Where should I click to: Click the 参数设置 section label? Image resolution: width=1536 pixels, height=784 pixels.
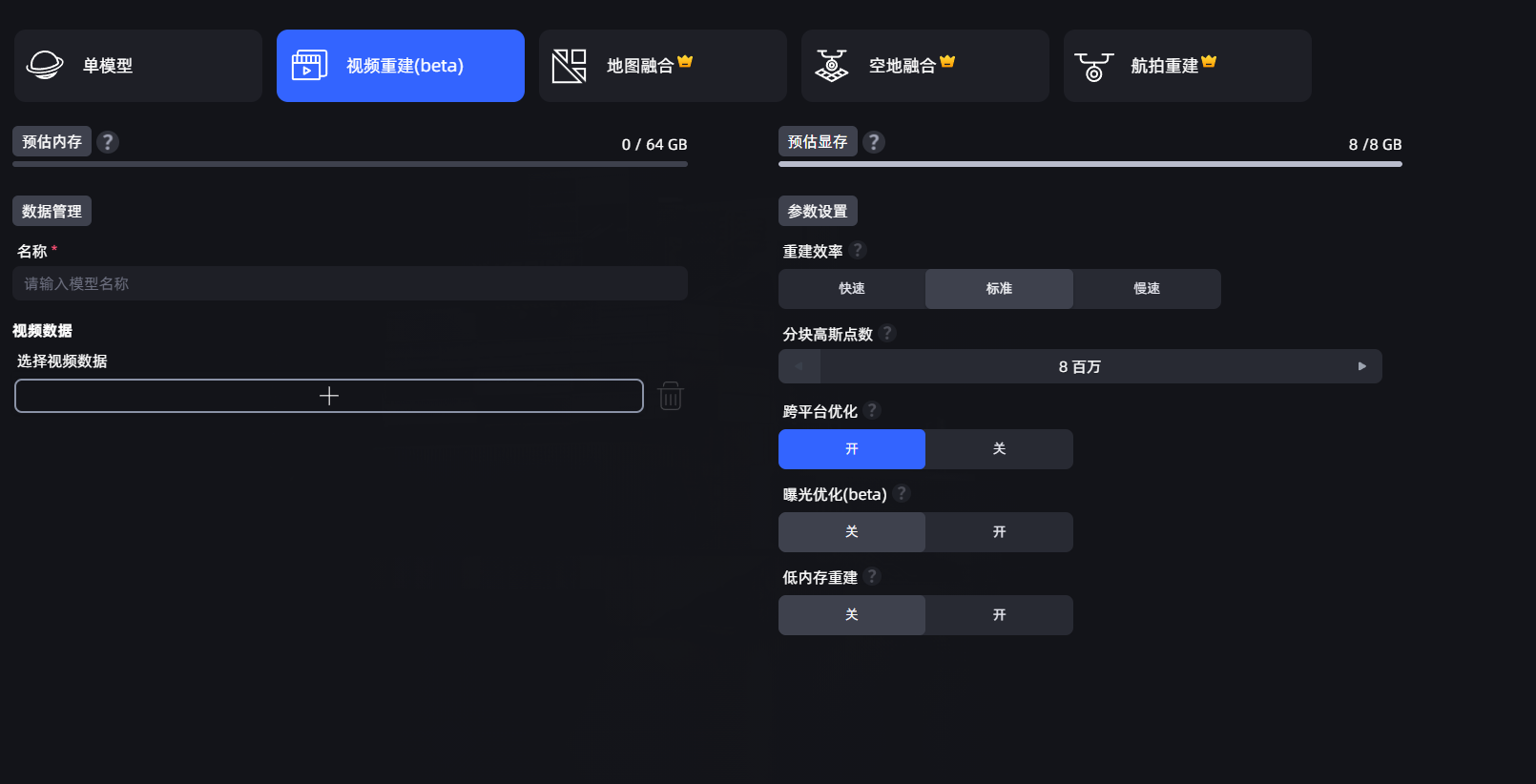click(x=818, y=211)
